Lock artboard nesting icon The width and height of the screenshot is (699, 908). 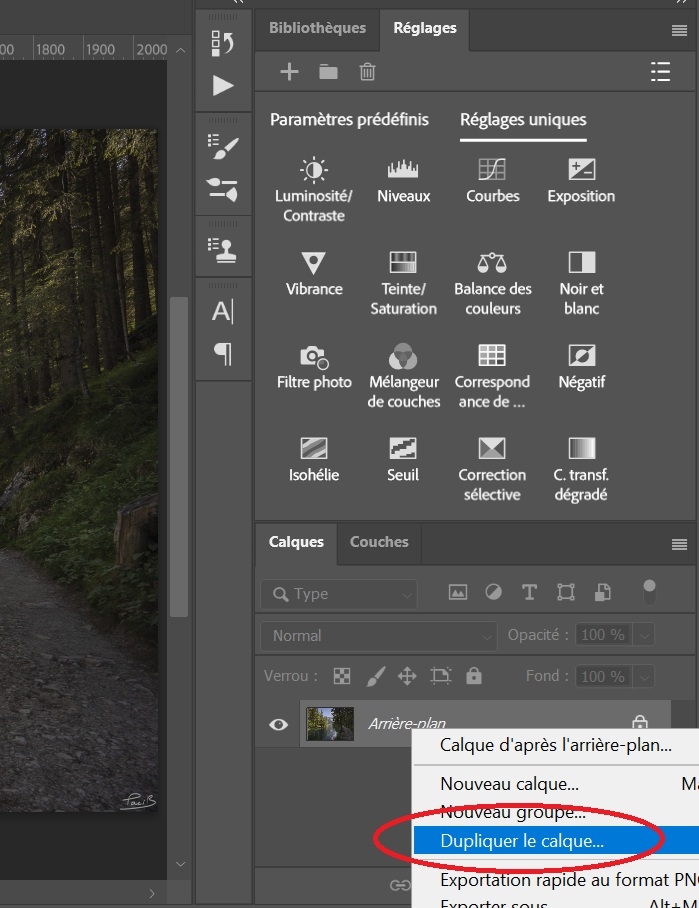click(x=441, y=676)
